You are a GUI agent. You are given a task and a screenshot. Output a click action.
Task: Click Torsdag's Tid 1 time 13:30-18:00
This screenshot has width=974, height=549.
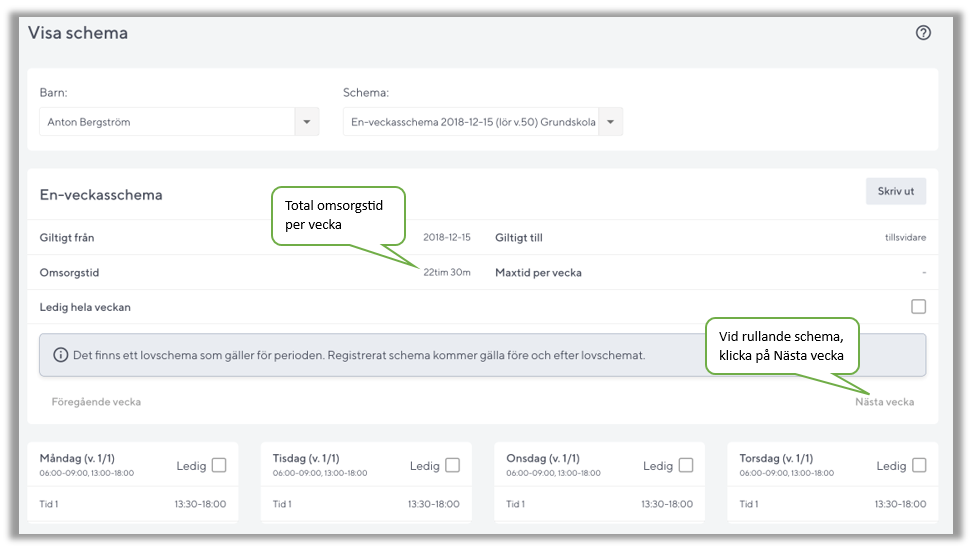pos(900,504)
